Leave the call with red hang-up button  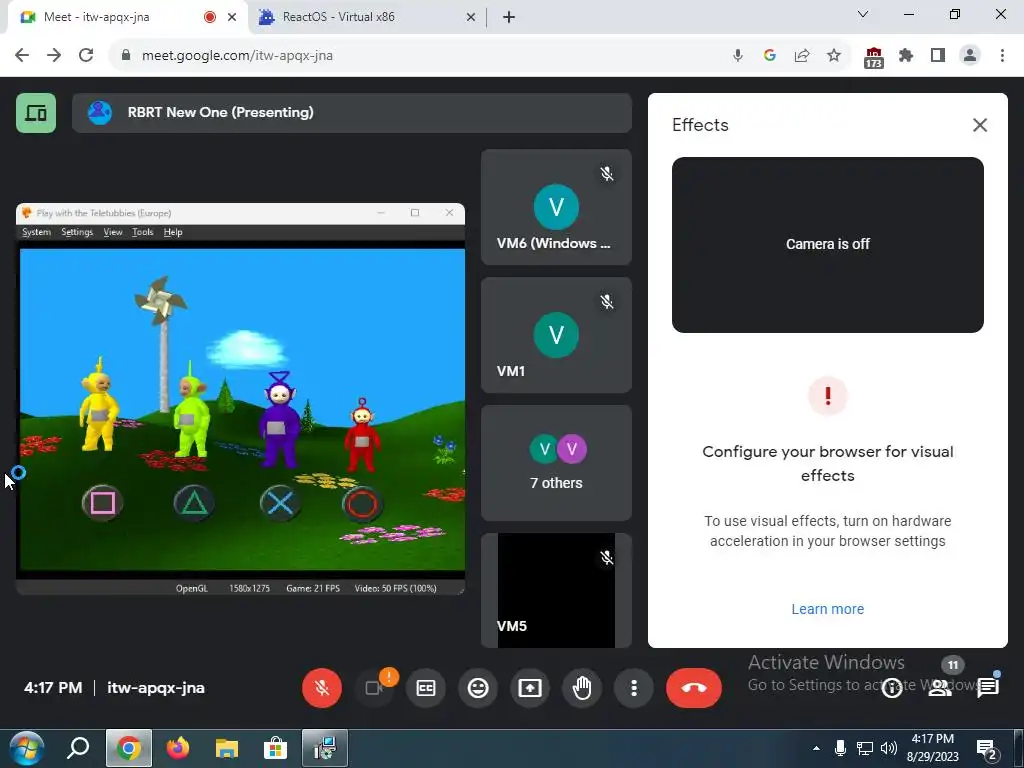(694, 688)
